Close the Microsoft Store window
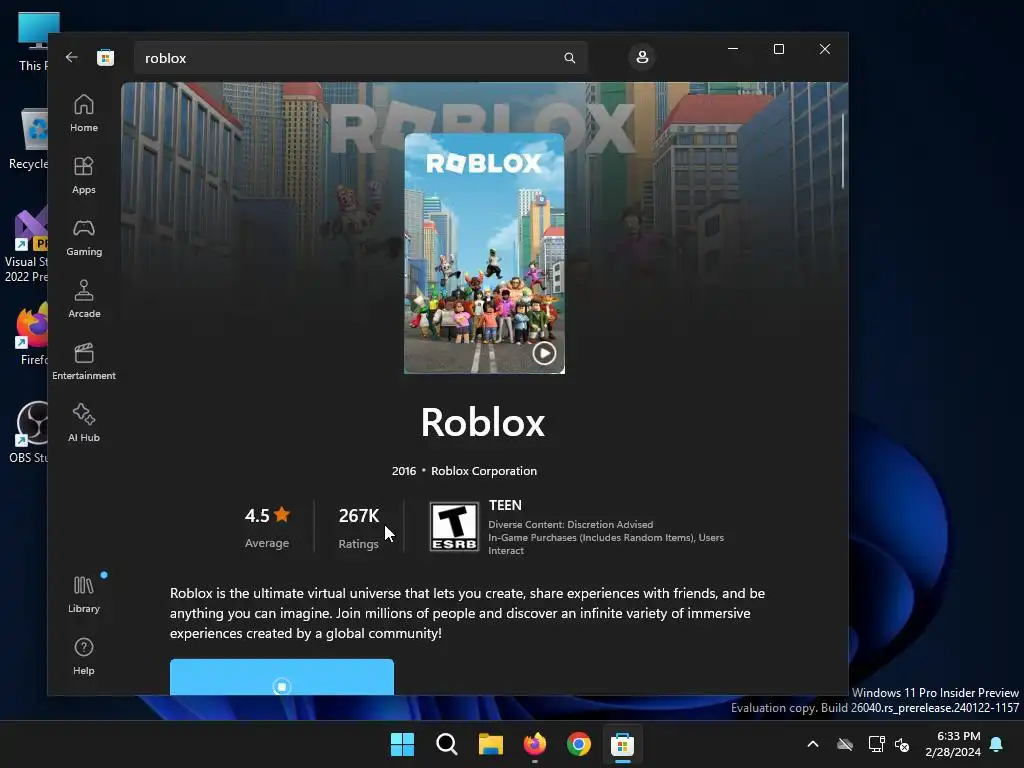The image size is (1024, 768). click(825, 49)
